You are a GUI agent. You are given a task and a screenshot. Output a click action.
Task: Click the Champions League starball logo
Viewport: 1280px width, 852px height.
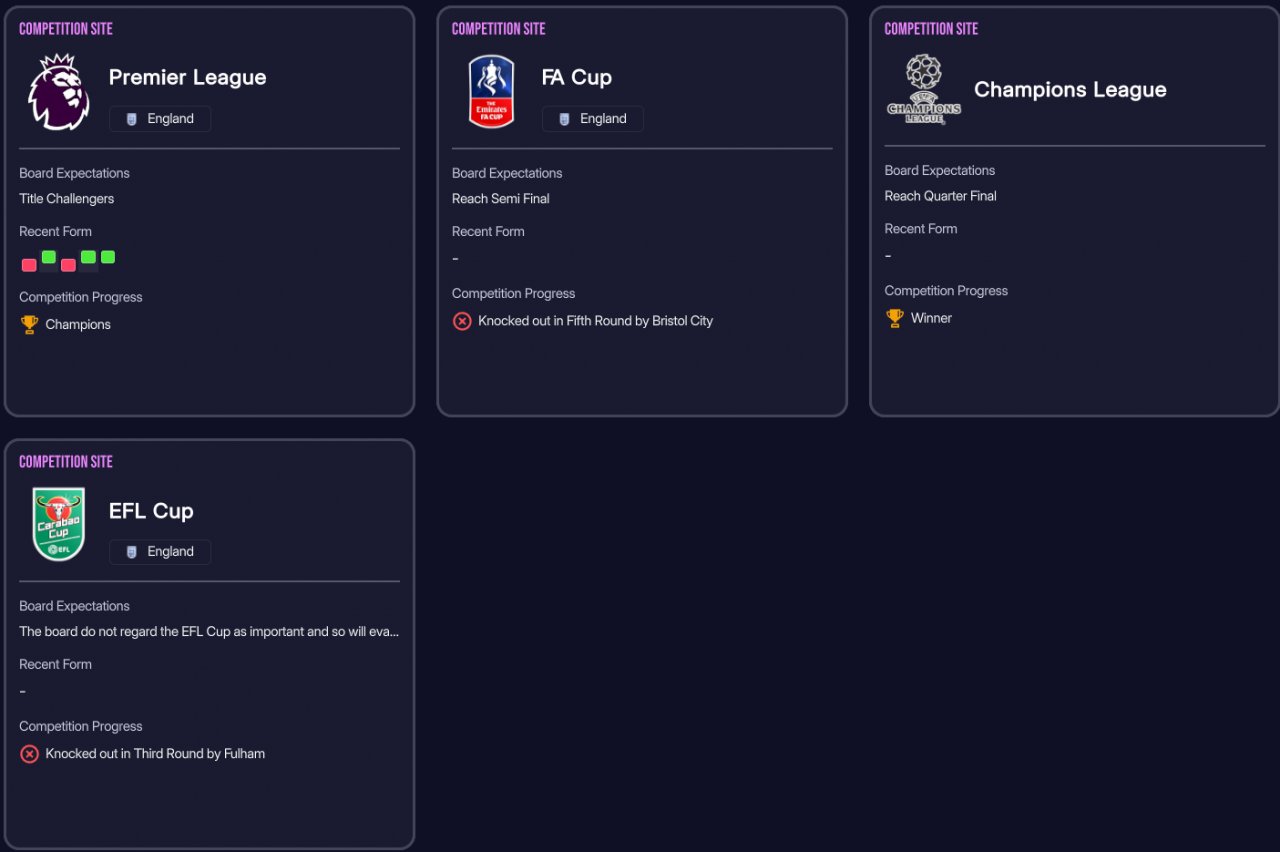[924, 89]
